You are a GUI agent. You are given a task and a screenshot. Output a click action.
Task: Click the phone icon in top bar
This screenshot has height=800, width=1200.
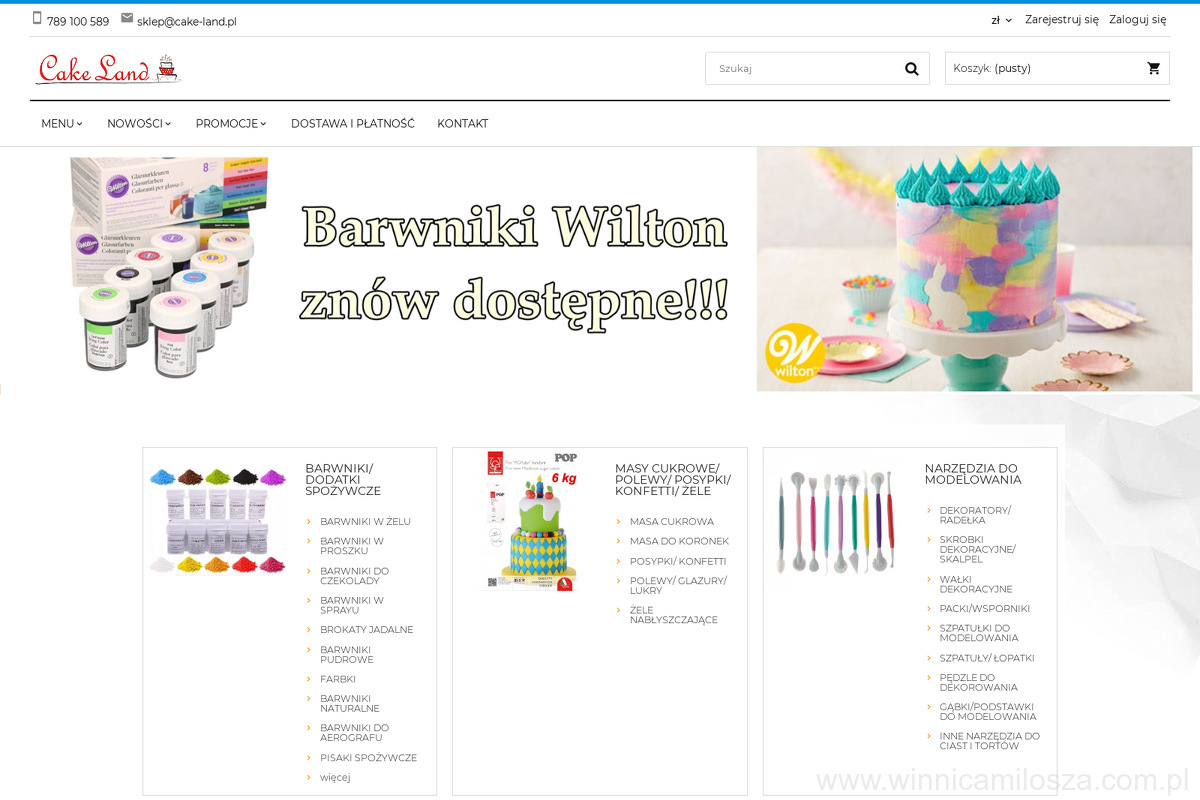[37, 18]
